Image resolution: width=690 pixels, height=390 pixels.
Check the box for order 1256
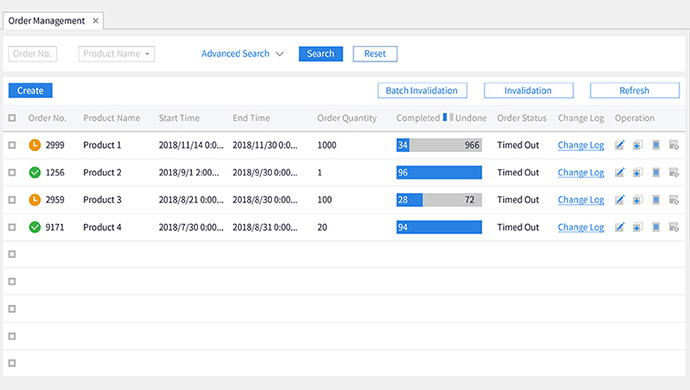(x=12, y=173)
